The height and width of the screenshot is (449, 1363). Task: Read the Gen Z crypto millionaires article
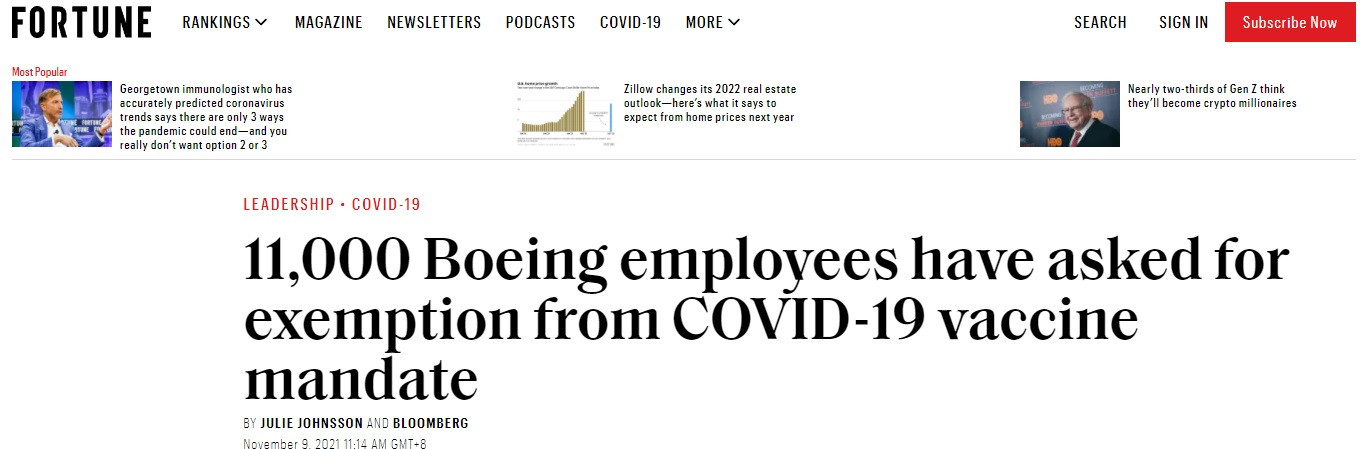tap(1212, 96)
